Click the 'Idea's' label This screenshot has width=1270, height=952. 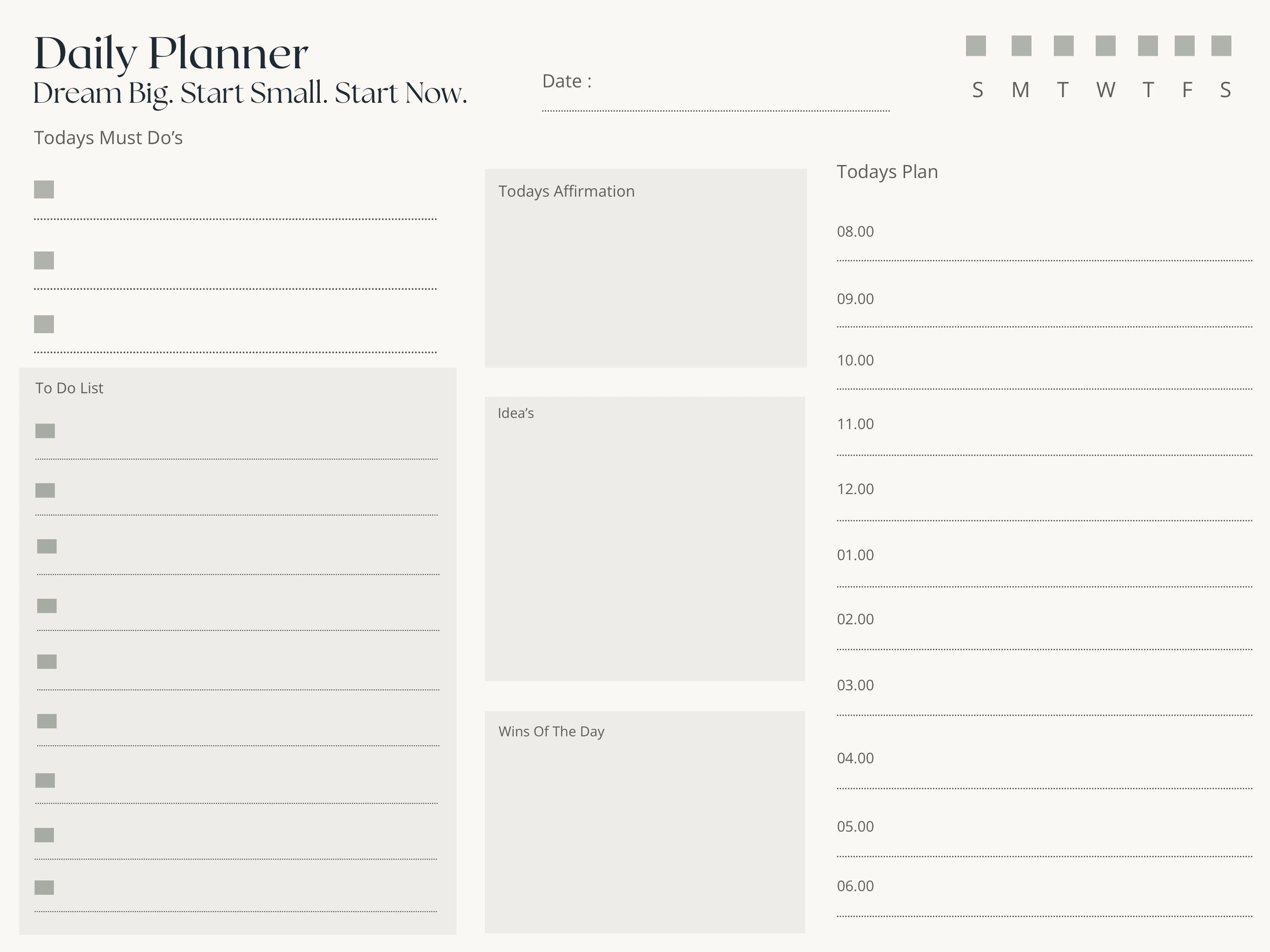point(516,413)
